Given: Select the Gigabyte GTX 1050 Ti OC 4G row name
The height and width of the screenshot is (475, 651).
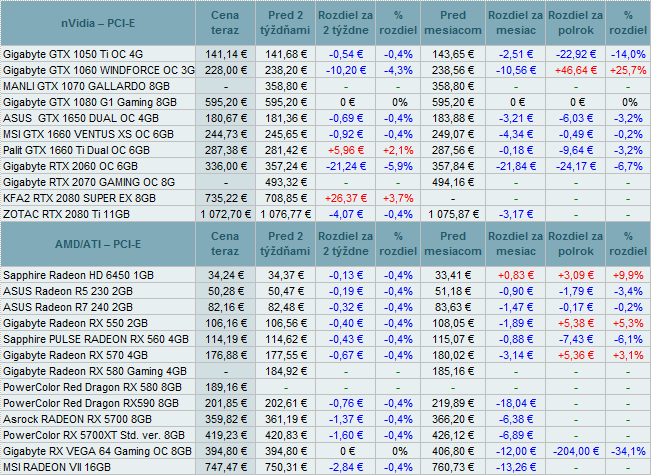Looking at the screenshot, I should pos(73,54).
